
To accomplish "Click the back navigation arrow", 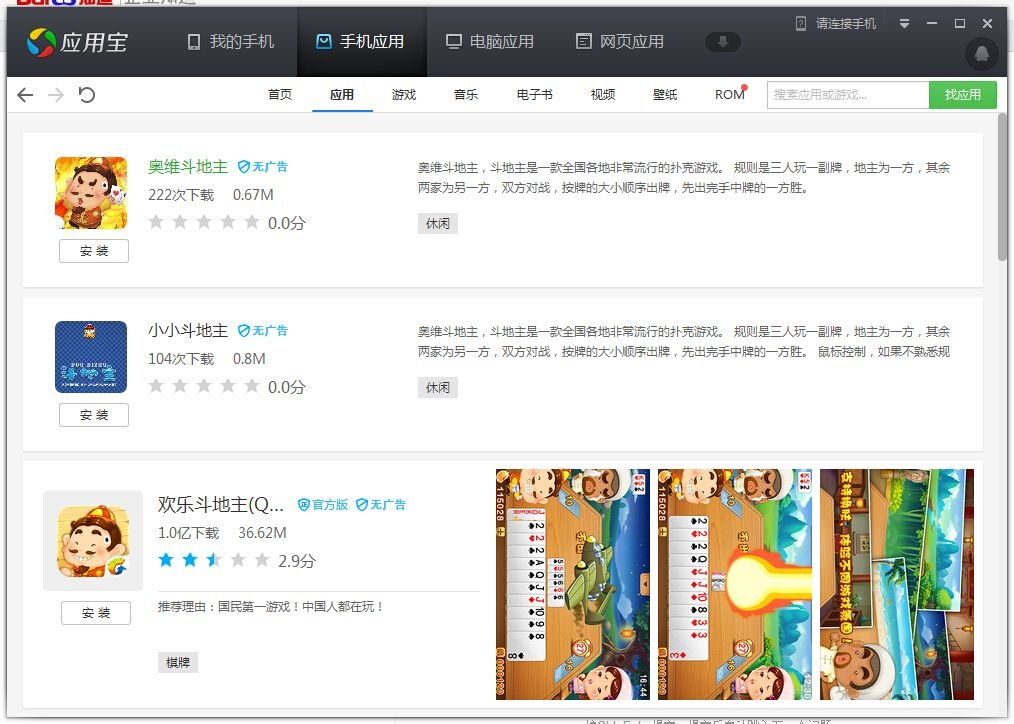I will coord(24,94).
